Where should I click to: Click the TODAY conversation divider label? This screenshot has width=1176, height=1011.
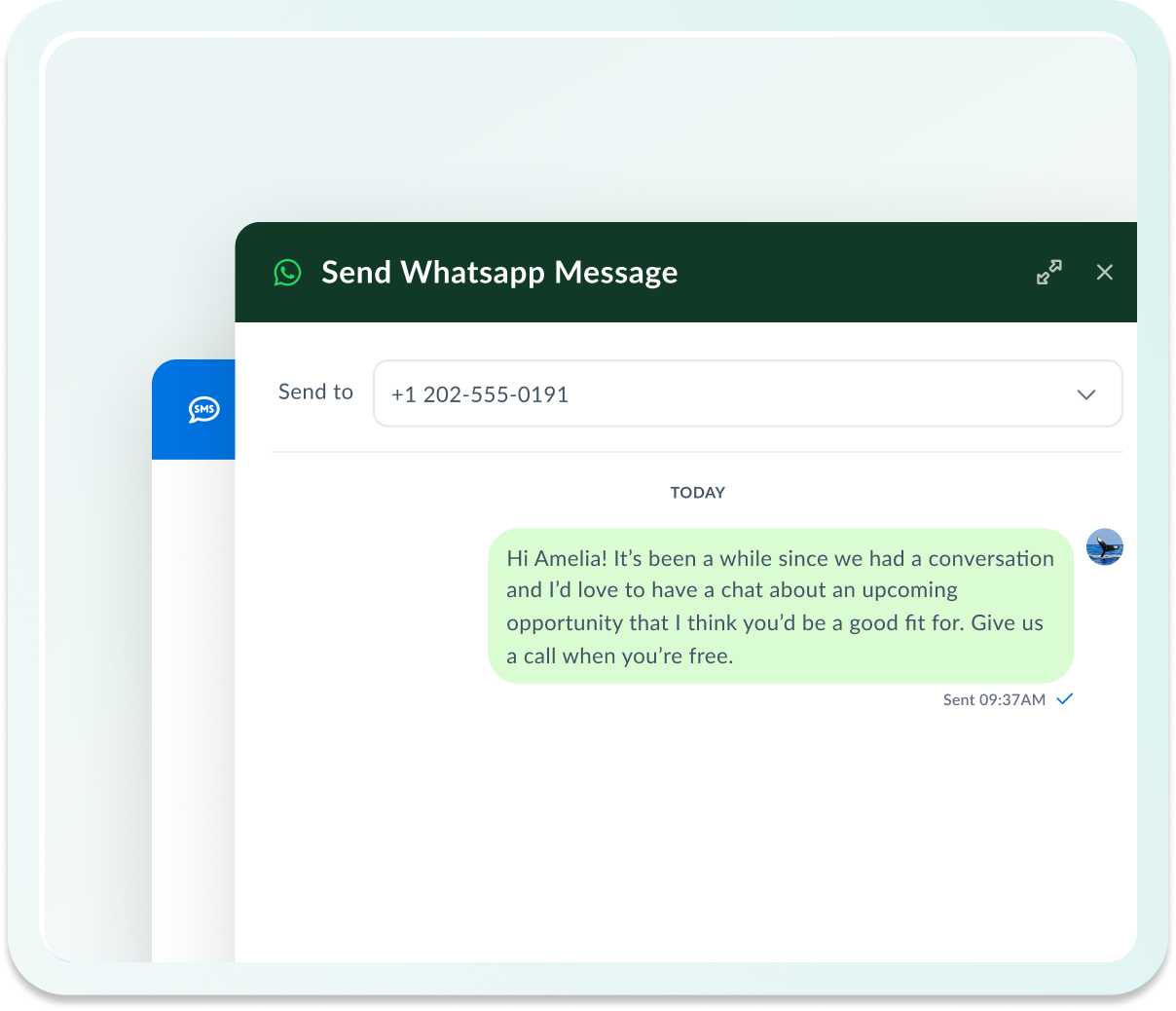pos(697,493)
